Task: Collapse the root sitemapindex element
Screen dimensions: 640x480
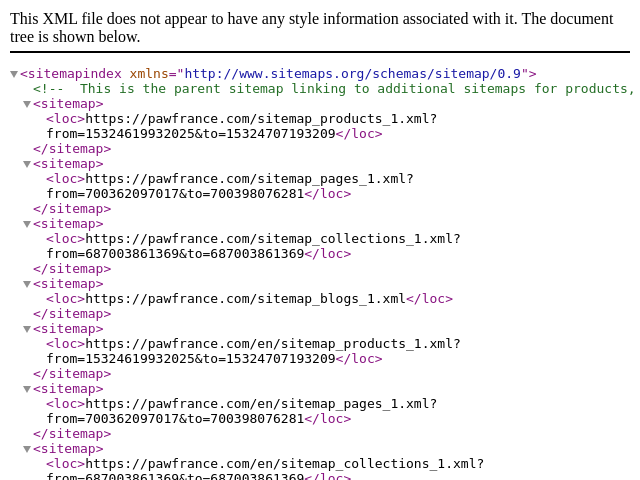Action: tap(14, 74)
